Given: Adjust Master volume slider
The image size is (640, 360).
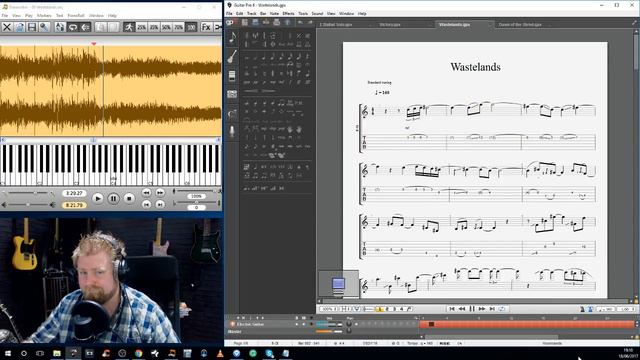Looking at the screenshot, I should click(x=329, y=331).
